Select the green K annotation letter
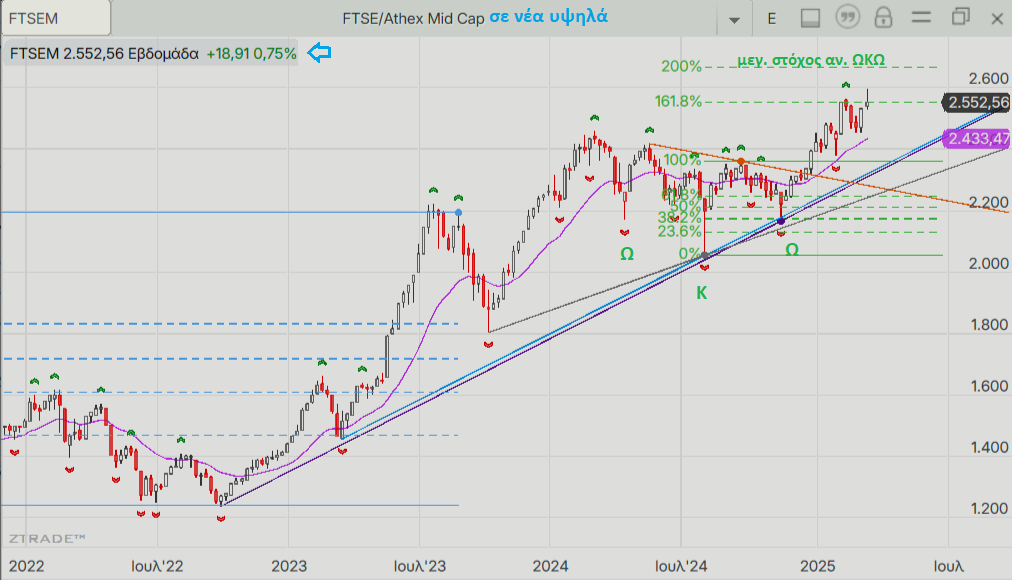Image resolution: width=1012 pixels, height=580 pixels. coord(702,293)
